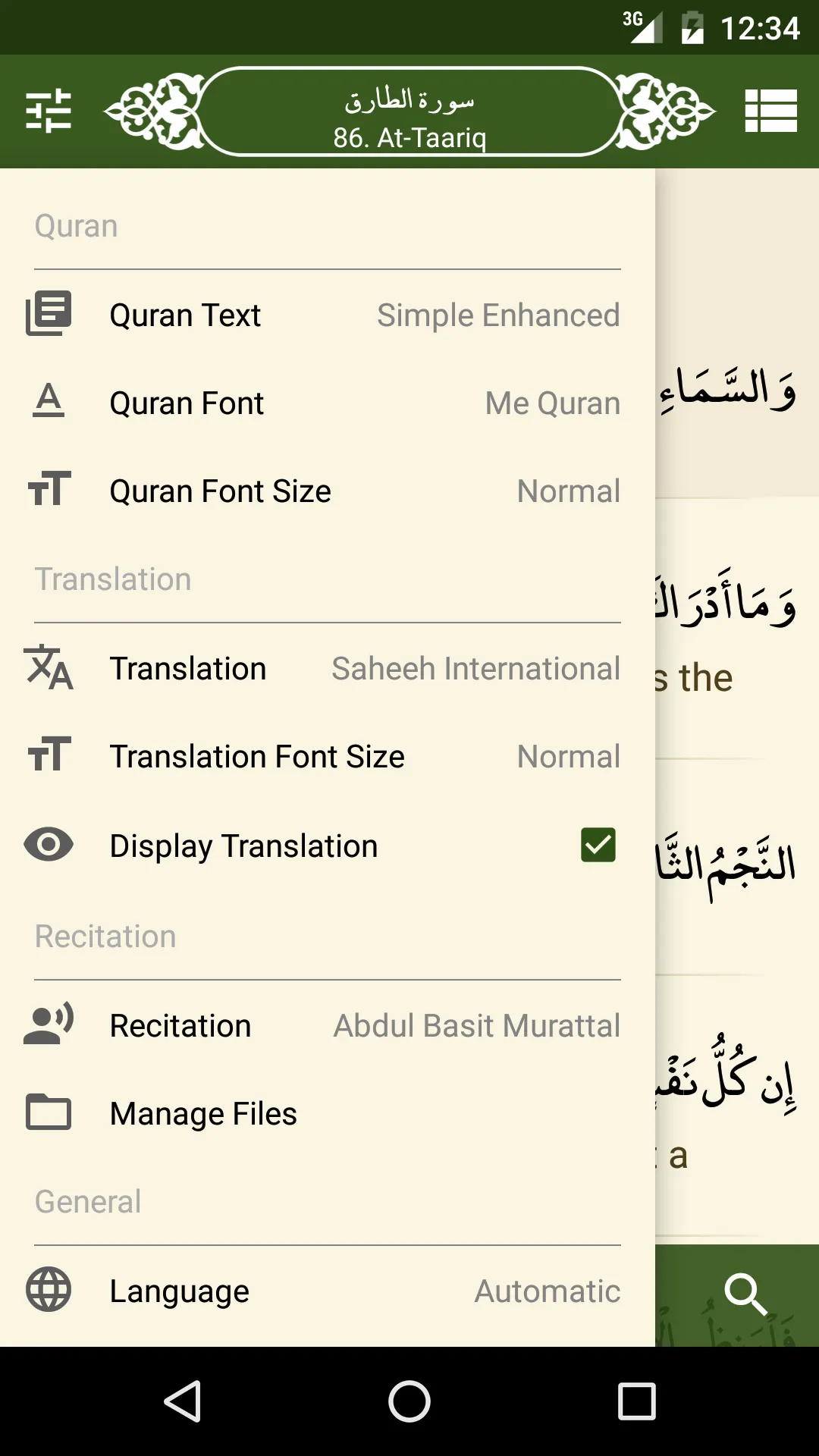Tap the Translation language icon
This screenshot has height=1456, width=819.
pyautogui.click(x=49, y=667)
